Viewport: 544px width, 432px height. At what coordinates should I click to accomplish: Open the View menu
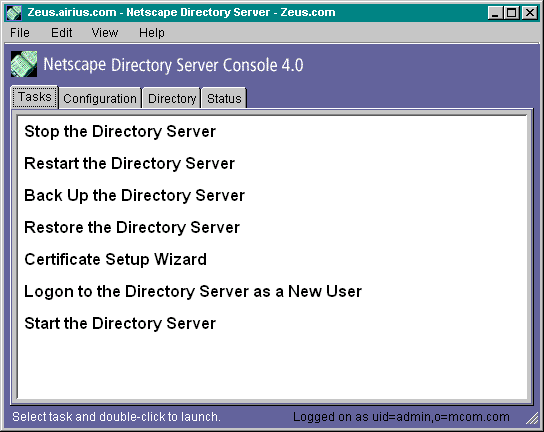(x=105, y=33)
